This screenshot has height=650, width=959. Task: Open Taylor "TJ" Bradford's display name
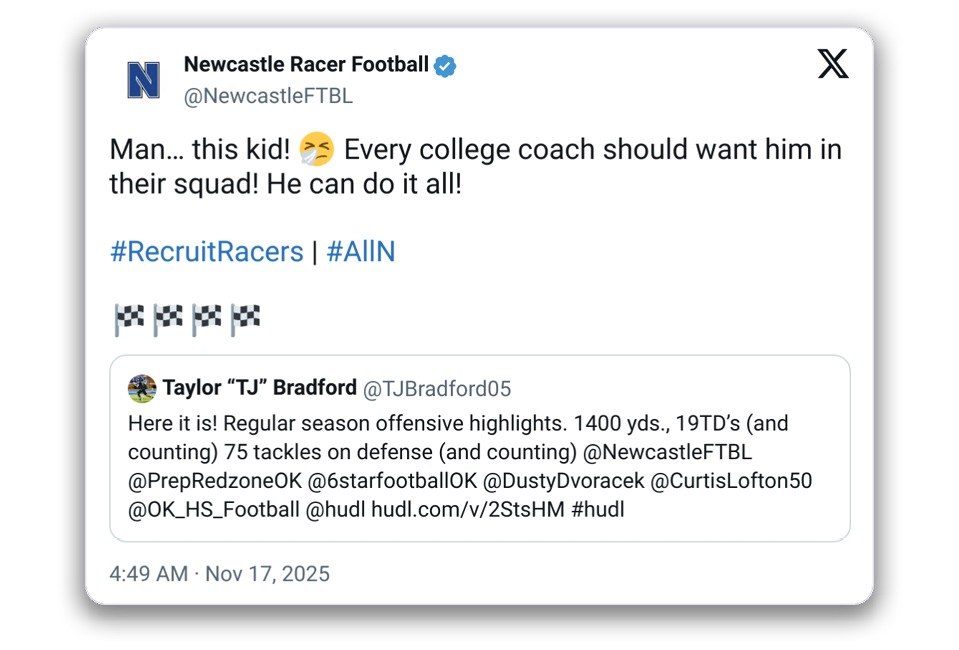259,388
